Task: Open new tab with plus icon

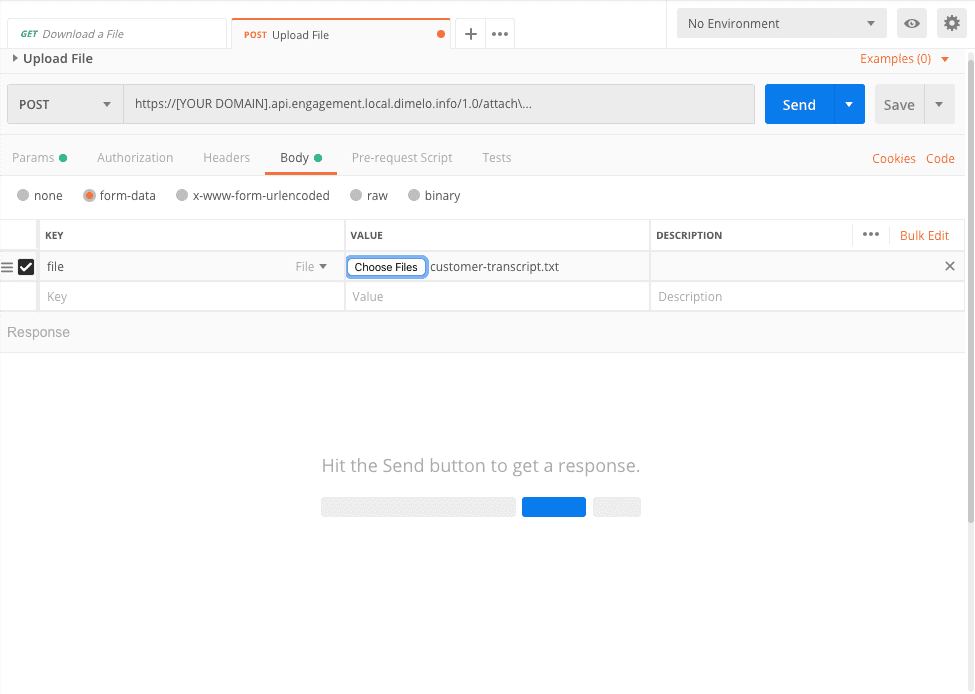Action: tap(470, 34)
